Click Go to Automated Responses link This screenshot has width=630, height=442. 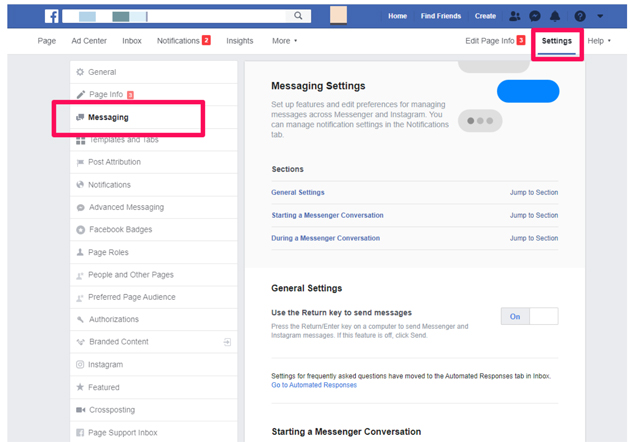click(x=314, y=385)
